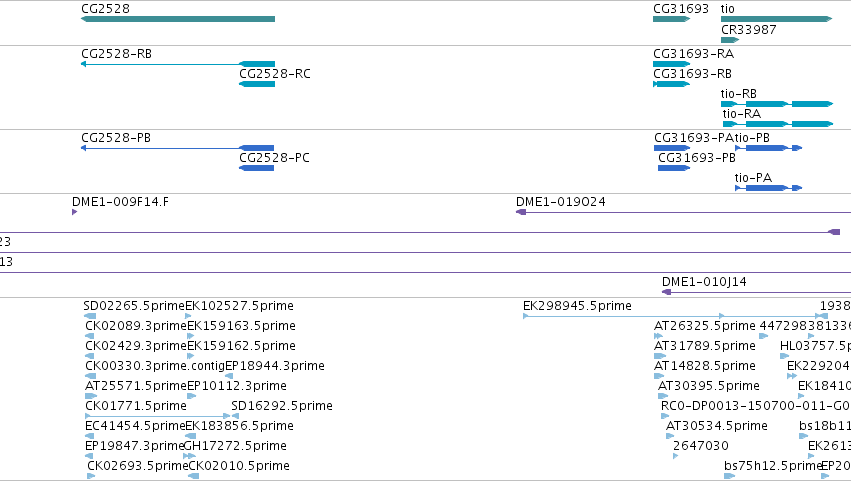Click EST EK298945.5prime
This screenshot has height=481, width=851.
(577, 306)
